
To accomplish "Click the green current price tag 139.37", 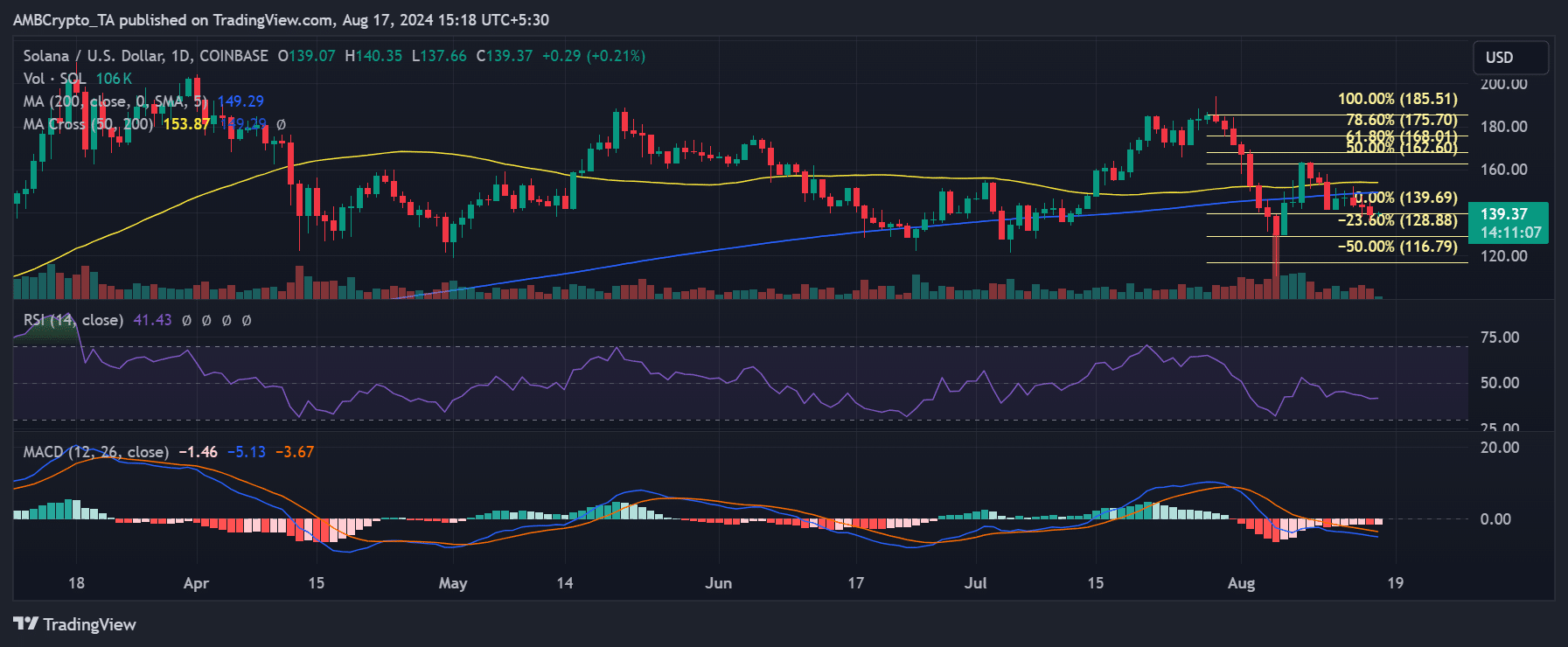I will tap(1504, 214).
